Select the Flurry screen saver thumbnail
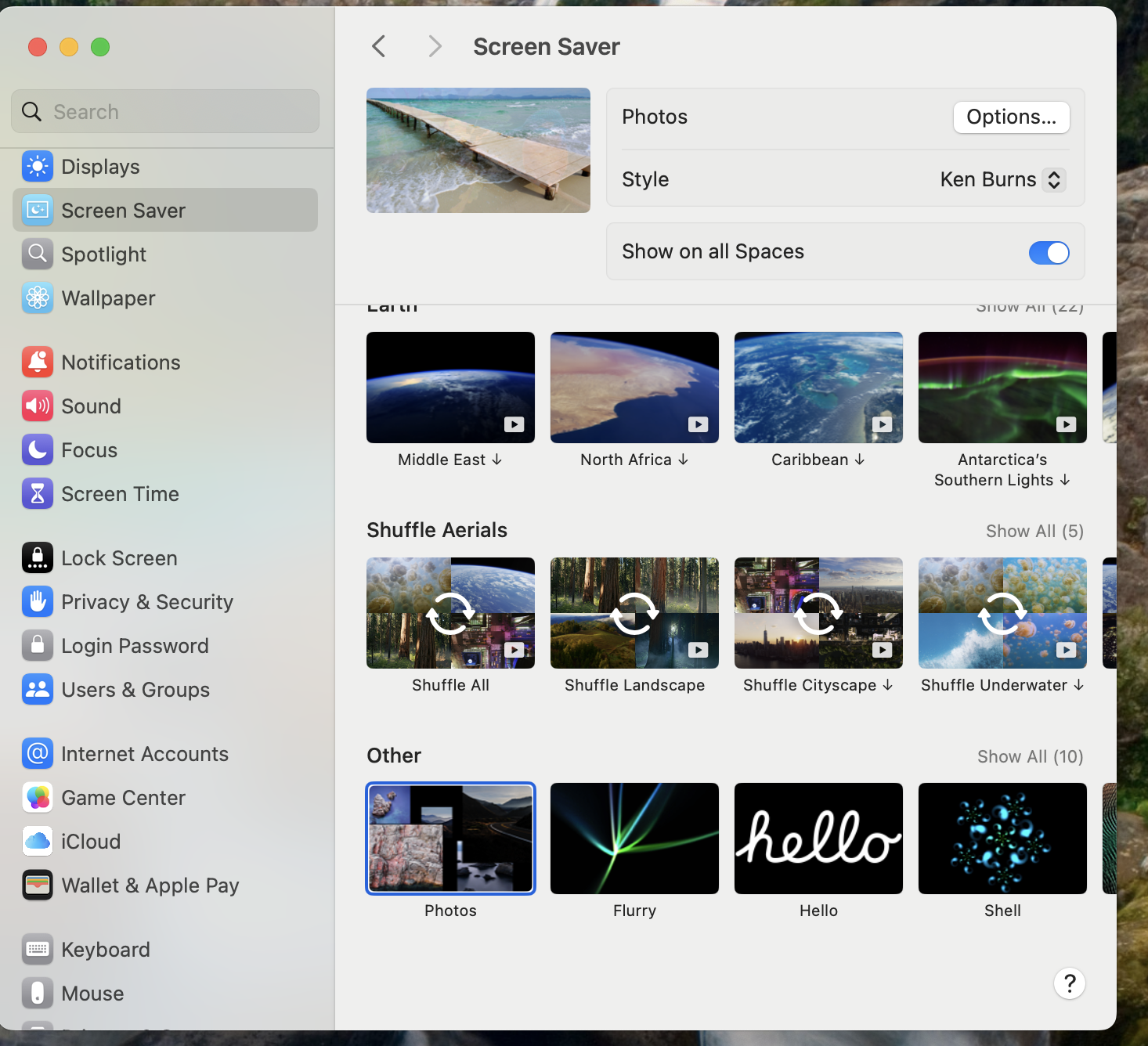Viewport: 1148px width, 1046px height. [x=634, y=839]
